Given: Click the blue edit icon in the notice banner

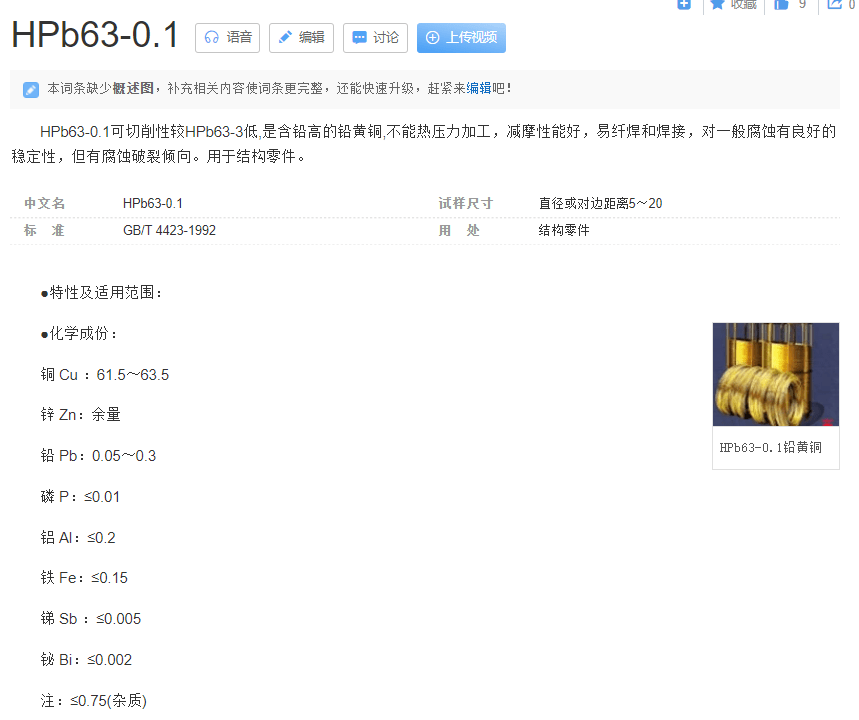Looking at the screenshot, I should tap(30, 89).
